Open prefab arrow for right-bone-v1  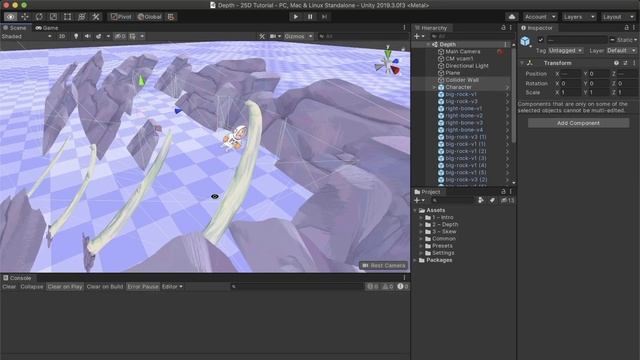[507, 109]
